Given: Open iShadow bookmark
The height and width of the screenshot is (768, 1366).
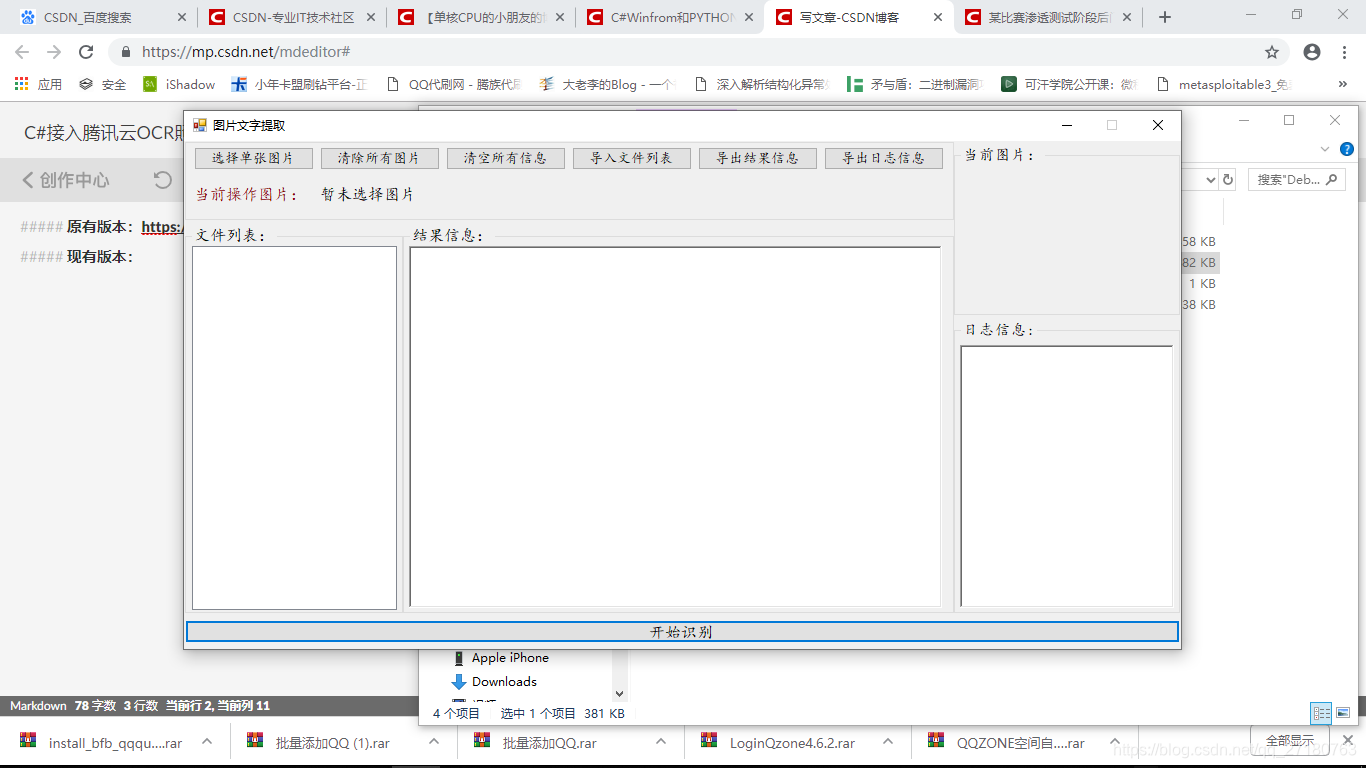Looking at the screenshot, I should (179, 85).
